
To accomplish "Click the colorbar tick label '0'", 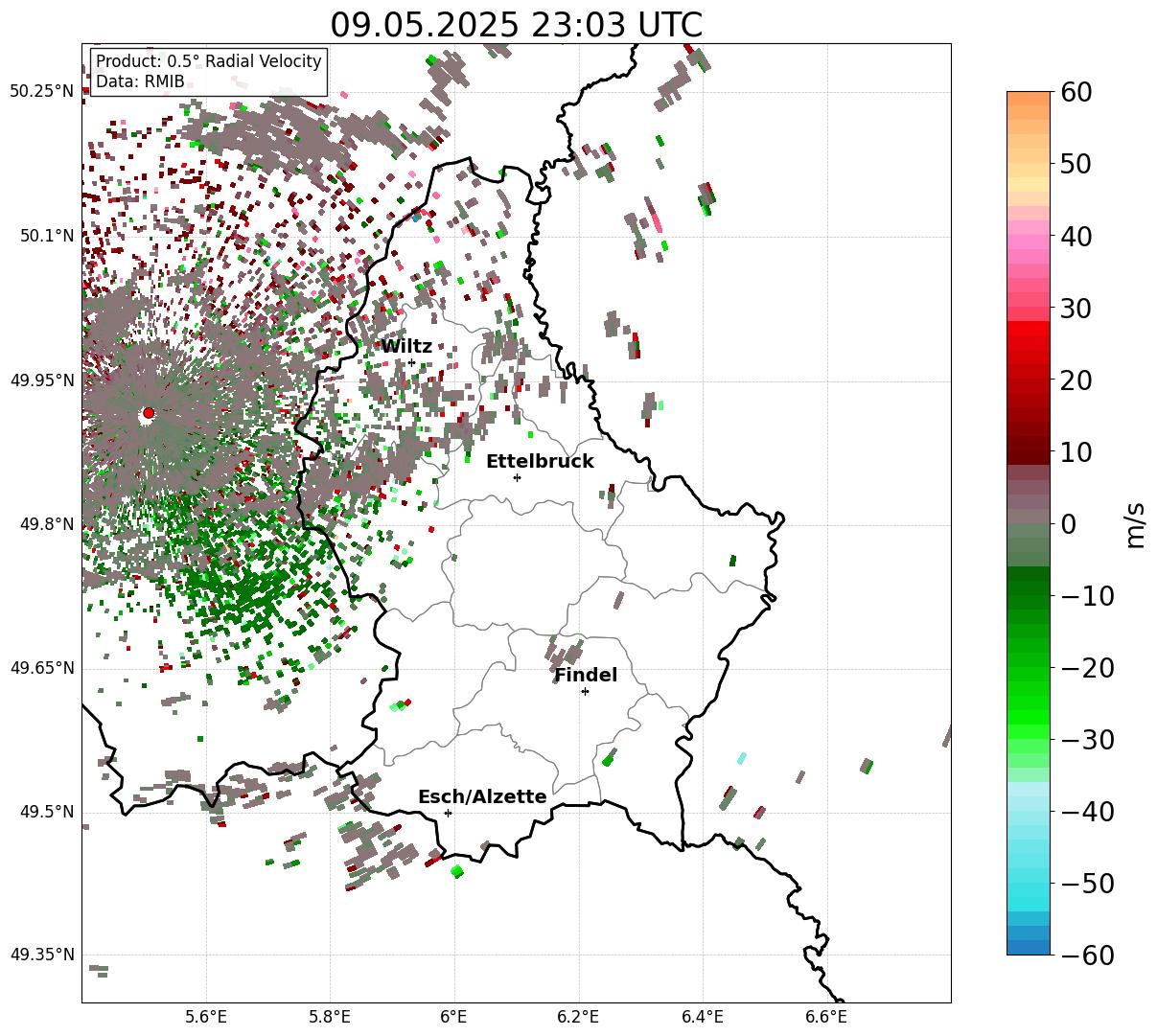I will pos(1069,524).
